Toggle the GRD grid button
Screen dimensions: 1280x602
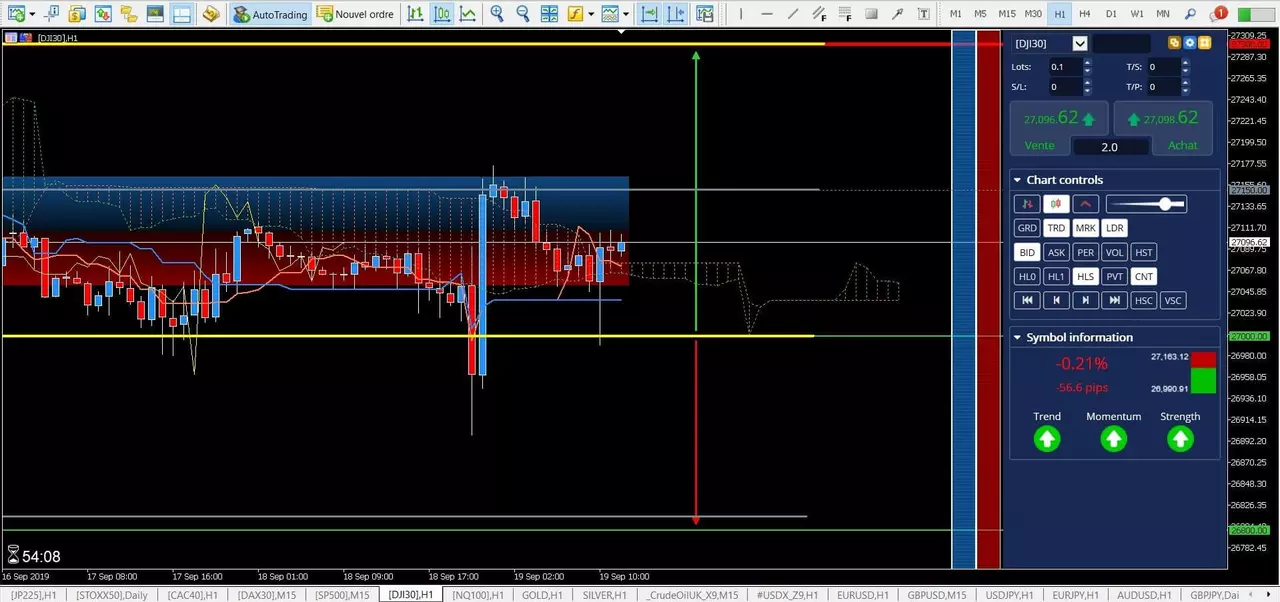(x=1027, y=228)
